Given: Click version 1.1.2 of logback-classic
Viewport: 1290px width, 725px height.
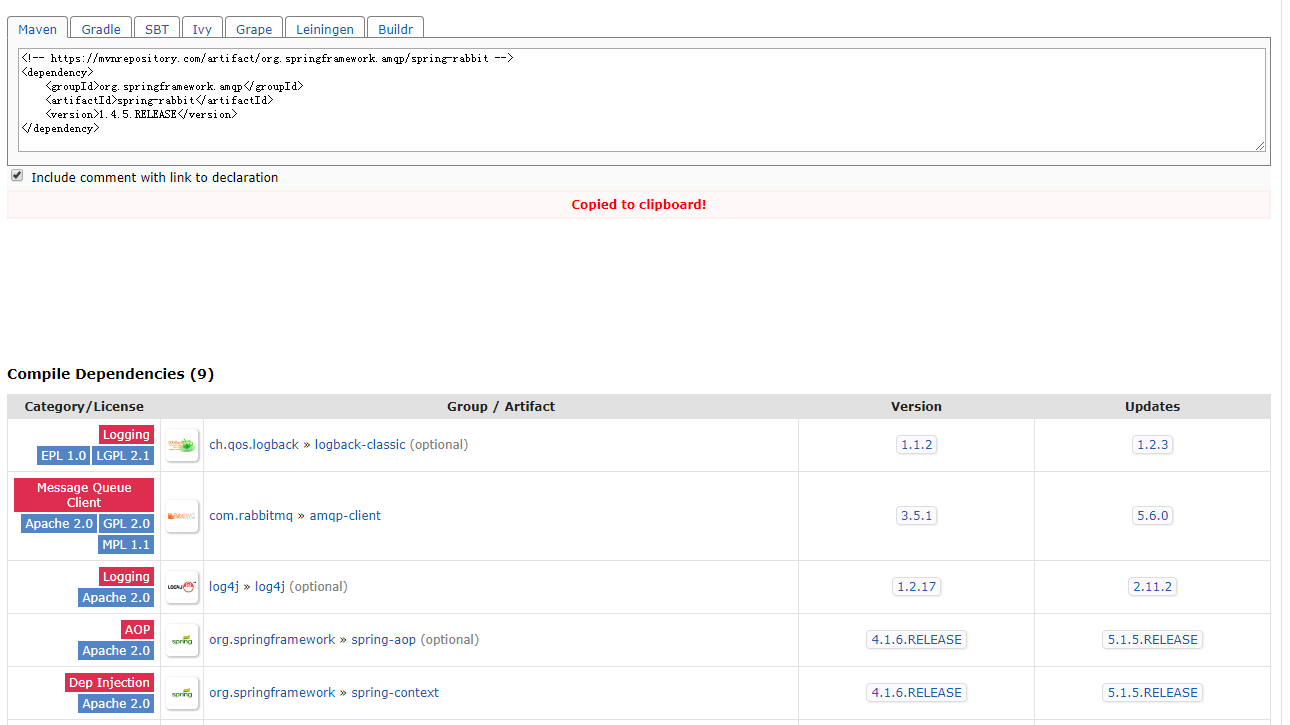Looking at the screenshot, I should click(x=916, y=444).
